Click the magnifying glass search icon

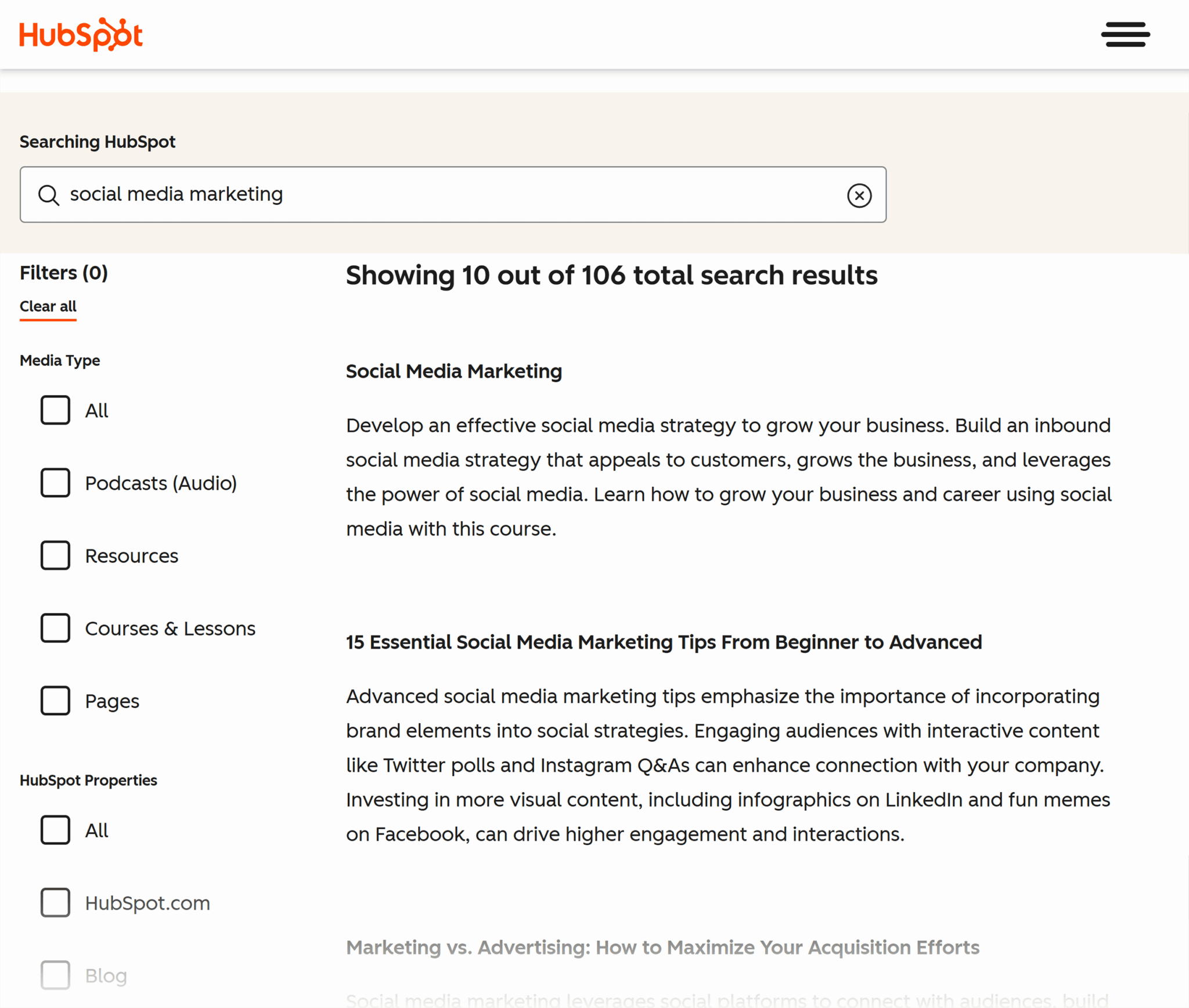pos(49,195)
